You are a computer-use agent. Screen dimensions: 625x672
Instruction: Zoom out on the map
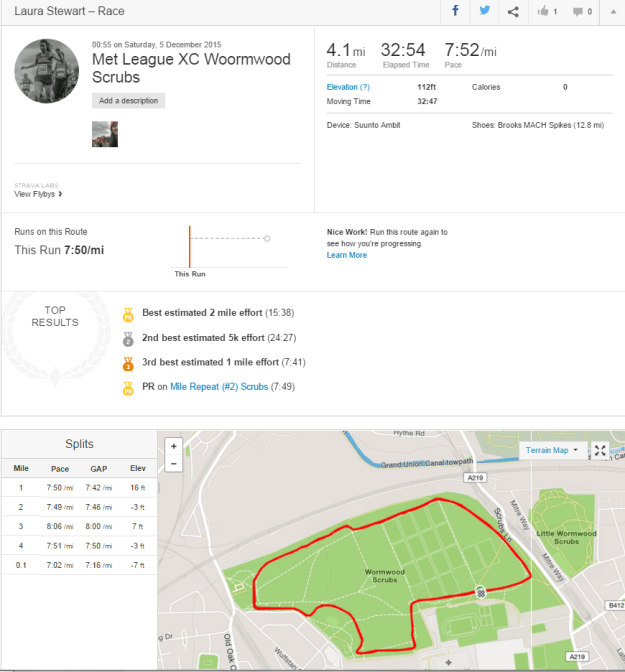tap(174, 463)
